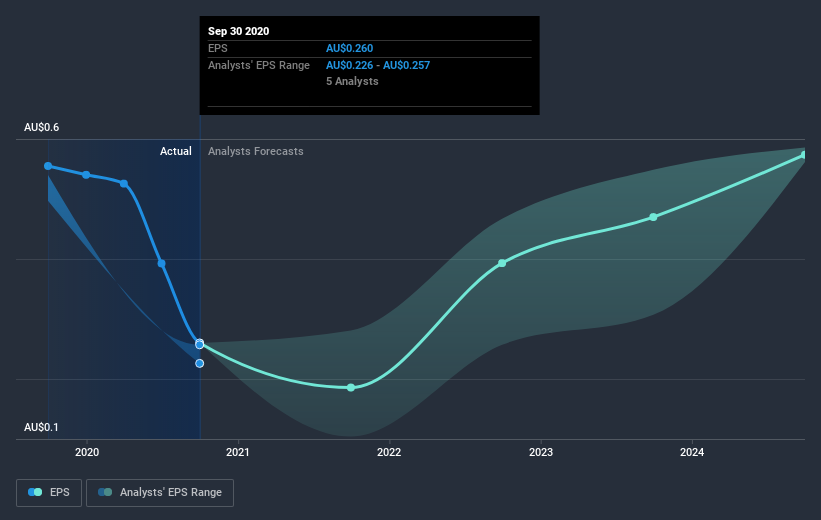Screen dimensions: 821x520
Task: Select the forecast data point in late 2023
Action: point(653,217)
